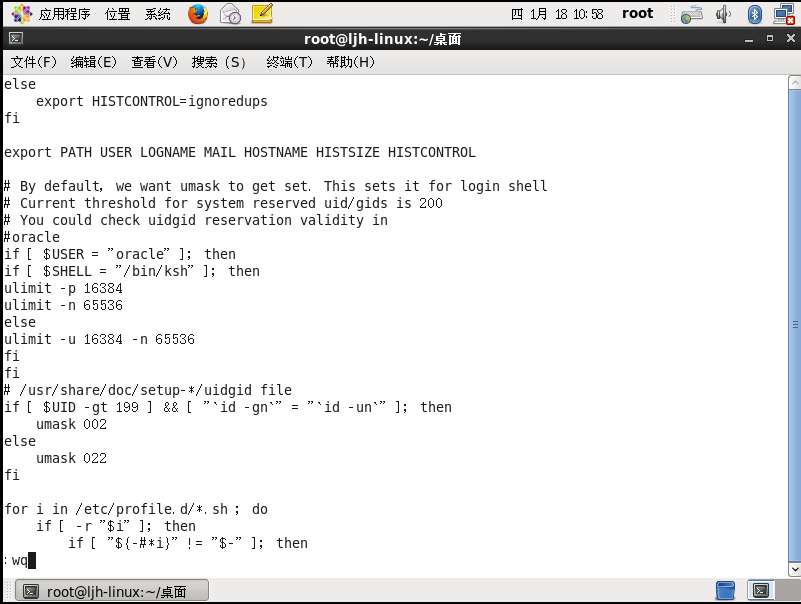The image size is (801, 604).
Task: Click the line 'export HISTCONTROL=ignoredups'
Action: click(x=151, y=101)
